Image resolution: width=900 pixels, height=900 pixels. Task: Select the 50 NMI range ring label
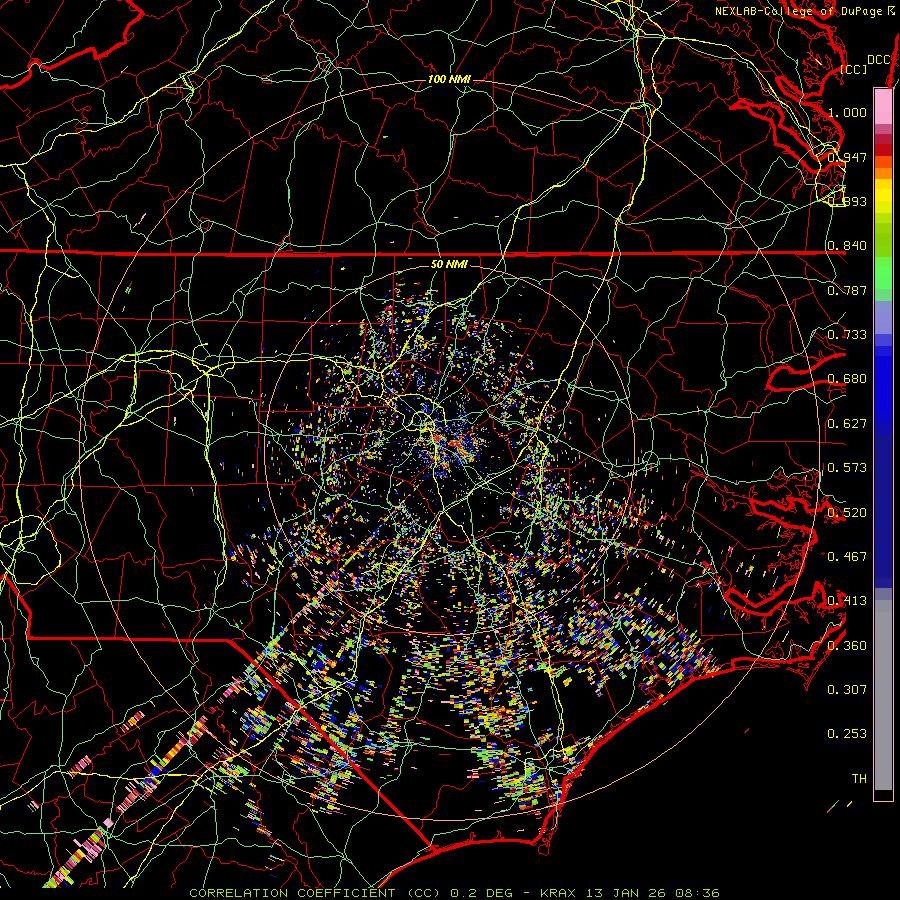(x=449, y=264)
